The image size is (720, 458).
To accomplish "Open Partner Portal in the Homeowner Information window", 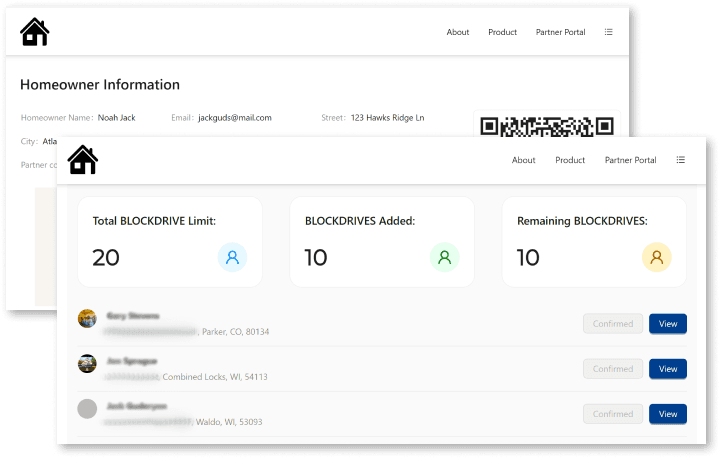I will tap(560, 32).
